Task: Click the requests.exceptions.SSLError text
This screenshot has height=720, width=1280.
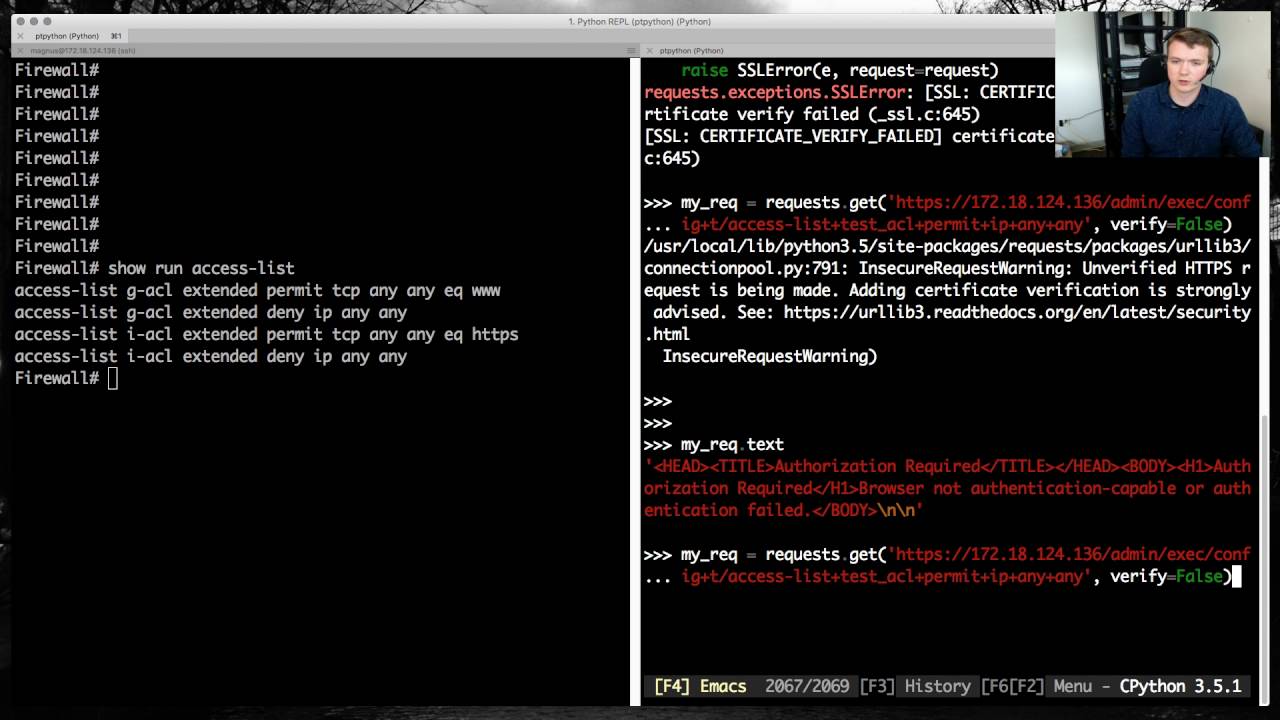Action: pyautogui.click(x=774, y=92)
